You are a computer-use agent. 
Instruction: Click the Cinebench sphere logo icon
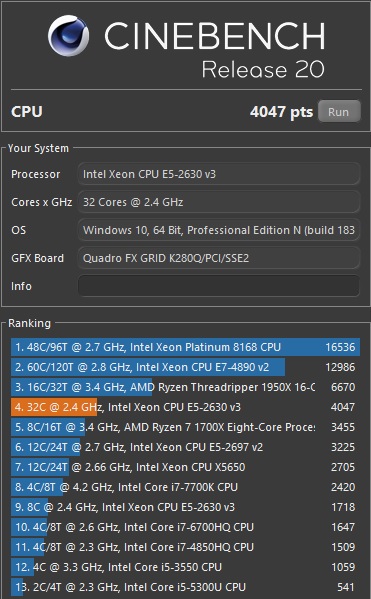tap(68, 36)
